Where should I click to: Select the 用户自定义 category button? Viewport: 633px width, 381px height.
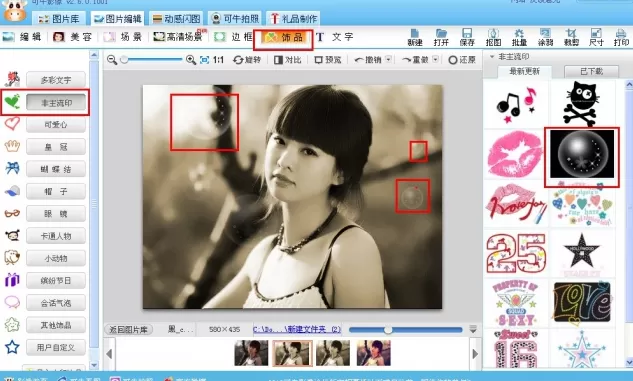click(56, 347)
